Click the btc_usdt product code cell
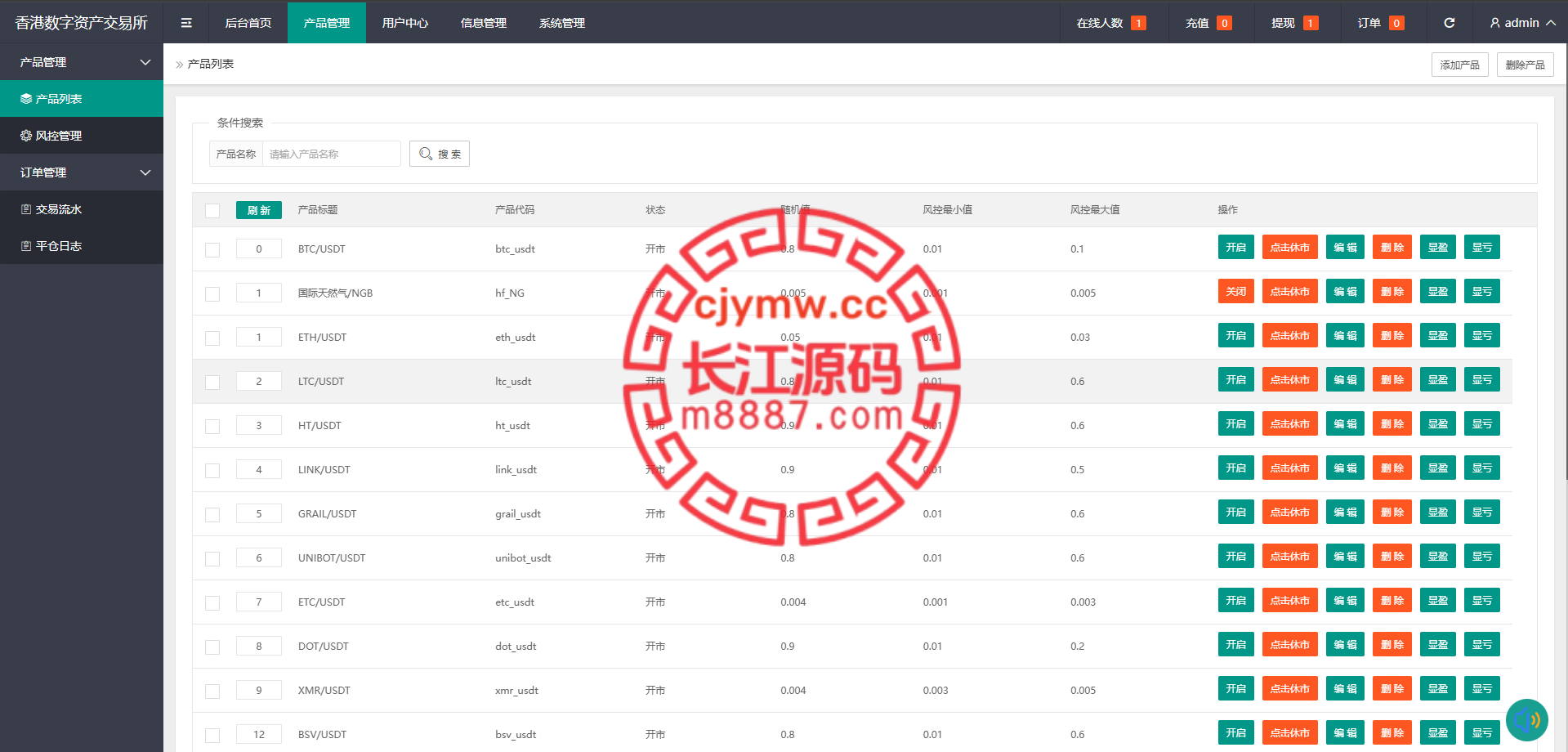 (x=515, y=249)
